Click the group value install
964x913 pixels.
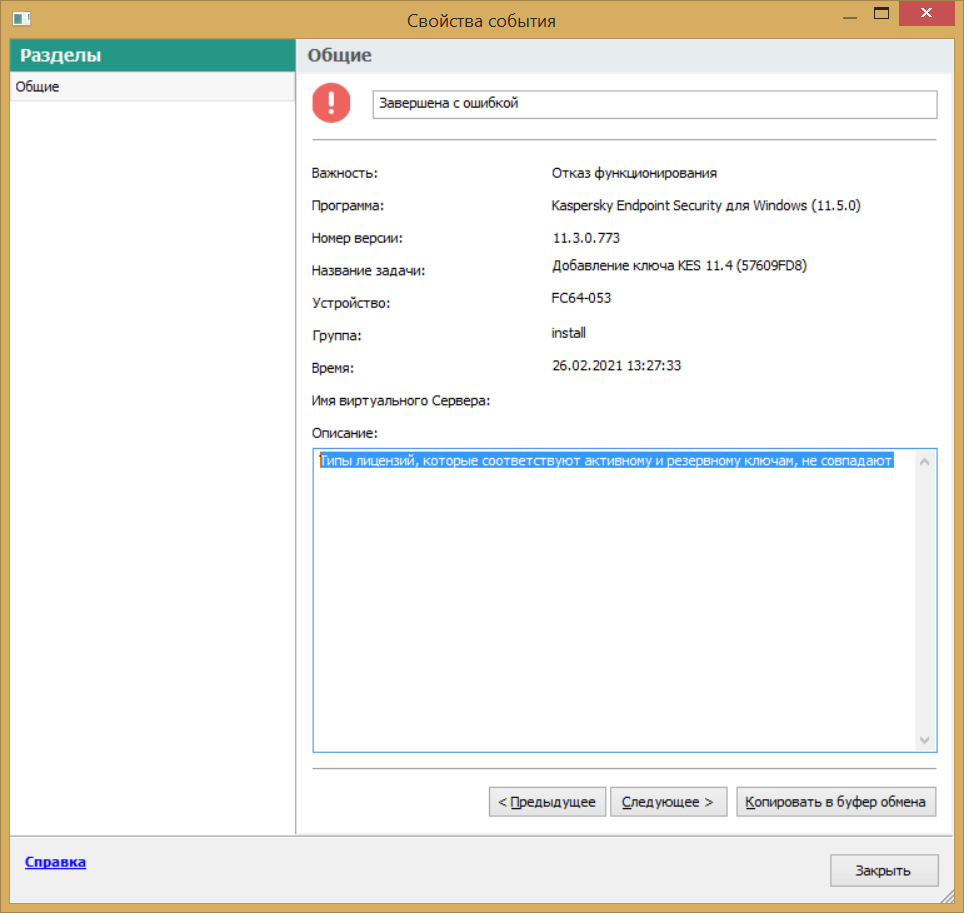tap(569, 333)
